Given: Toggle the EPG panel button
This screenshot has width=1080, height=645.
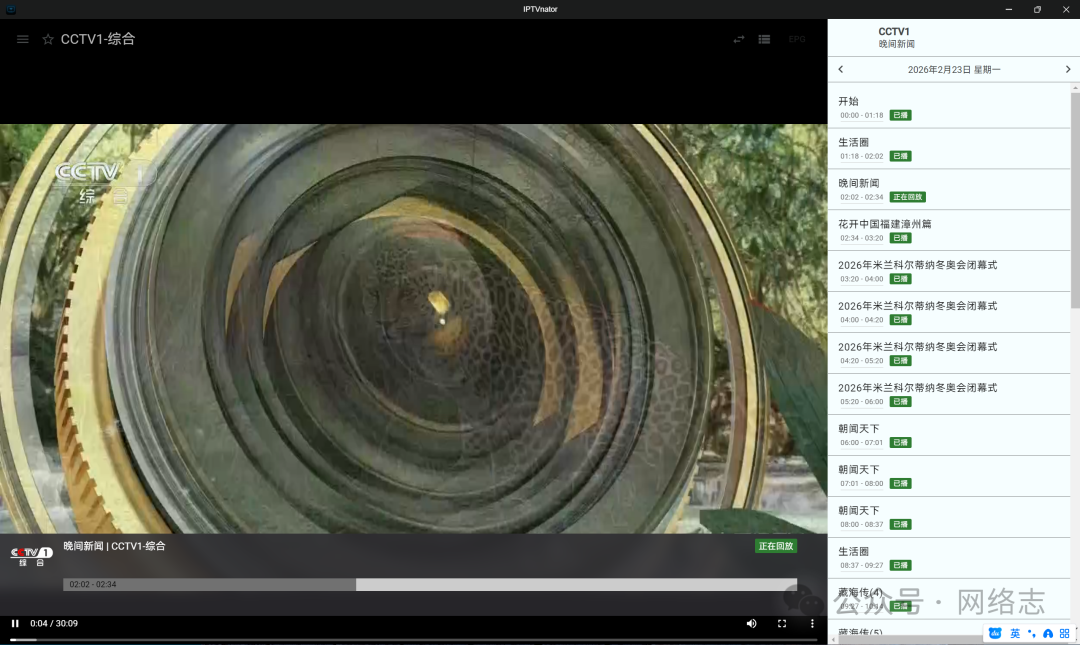Looking at the screenshot, I should click(796, 39).
